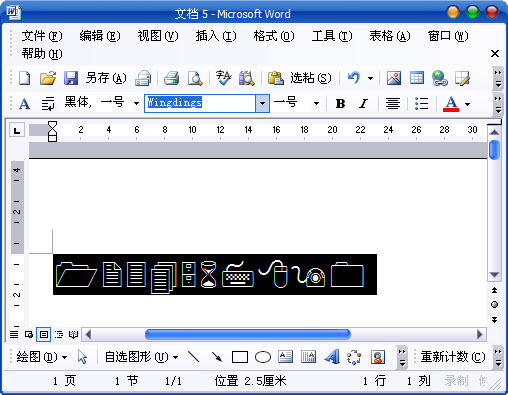
Task: Open styles and formatting A icon
Action: (x=24, y=104)
